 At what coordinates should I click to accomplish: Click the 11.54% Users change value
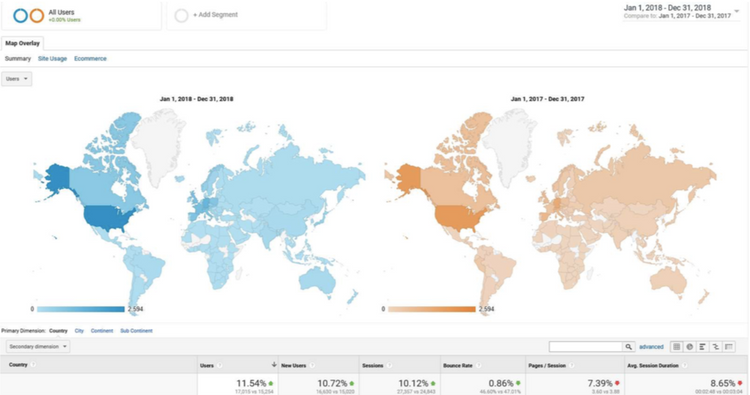tap(251, 384)
